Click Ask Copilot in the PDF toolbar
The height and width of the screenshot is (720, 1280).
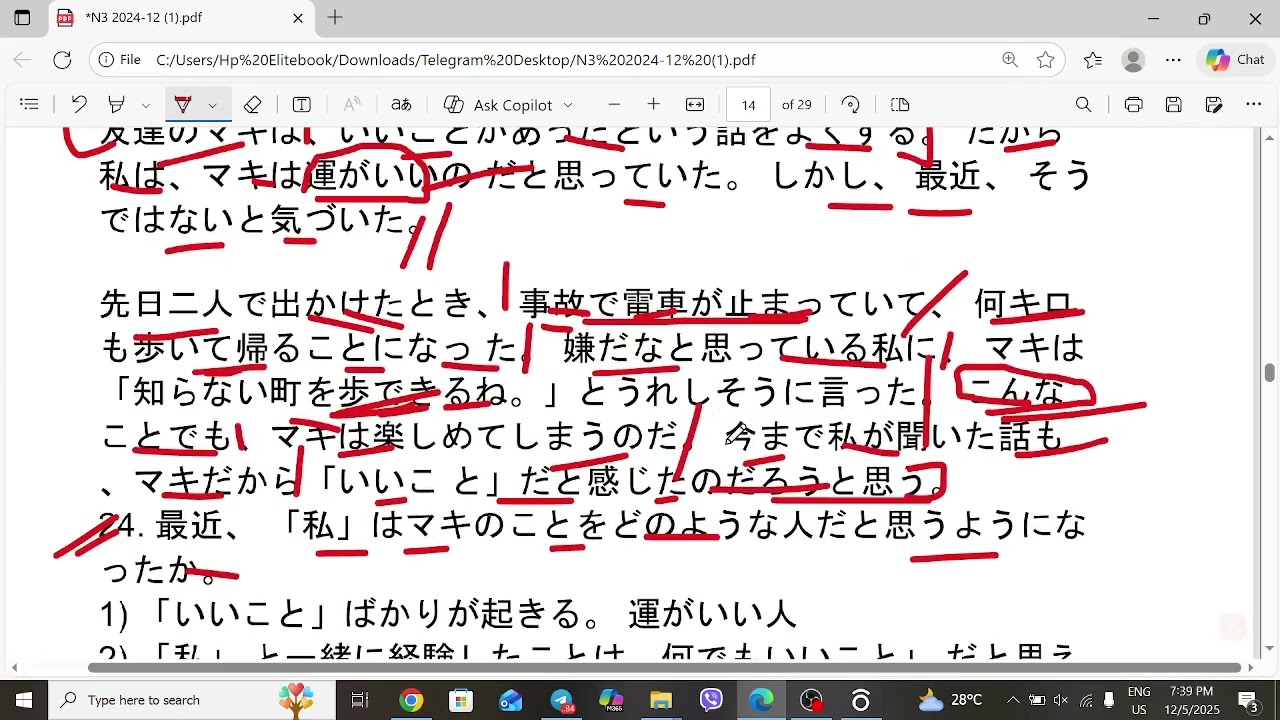point(498,105)
